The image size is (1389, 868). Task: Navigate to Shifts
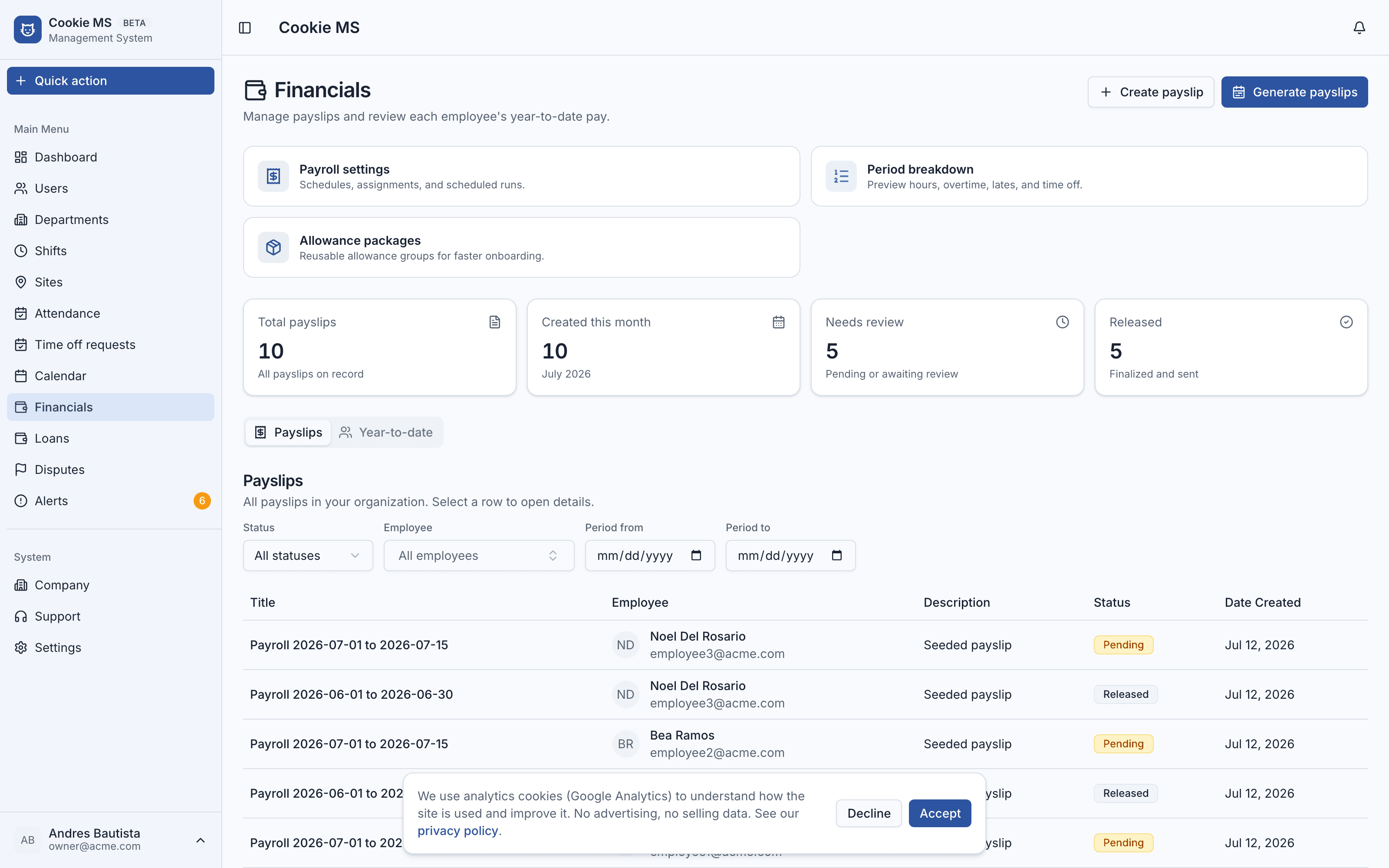111,251
